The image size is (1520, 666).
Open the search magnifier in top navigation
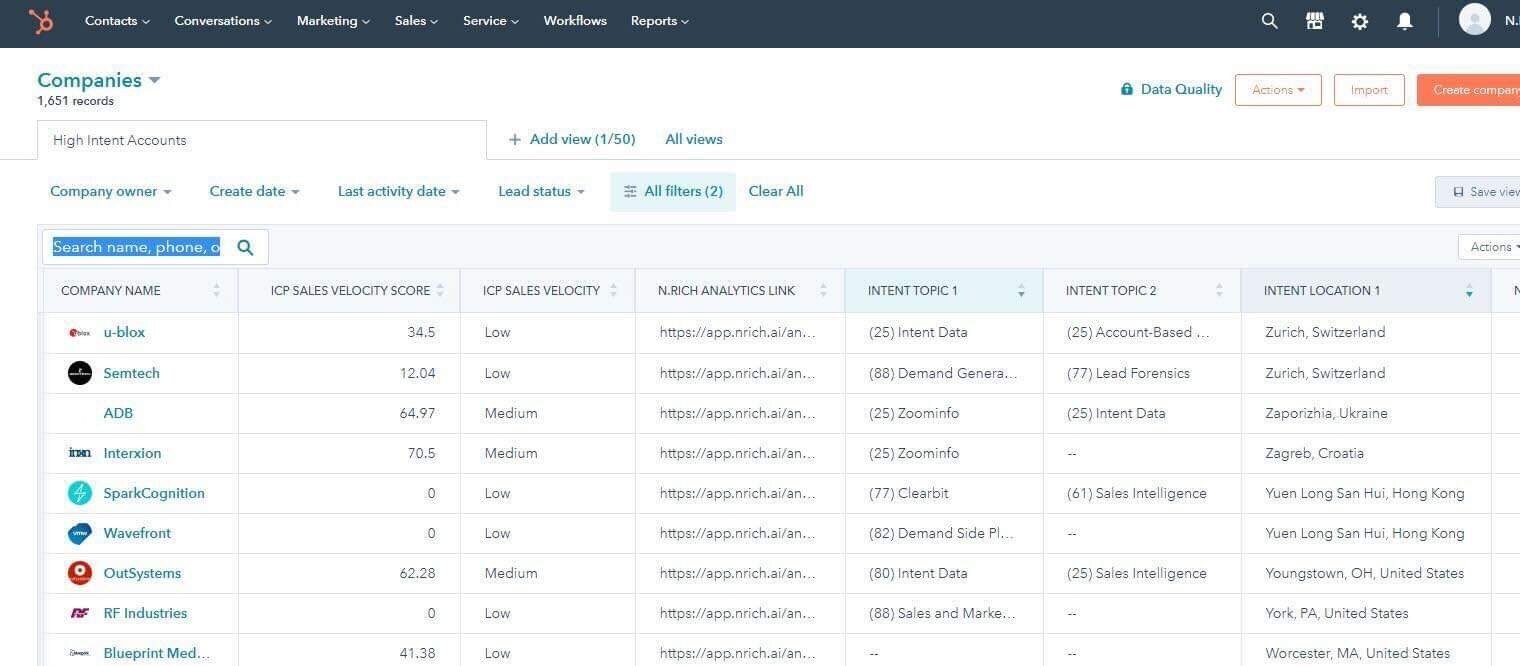1269,21
